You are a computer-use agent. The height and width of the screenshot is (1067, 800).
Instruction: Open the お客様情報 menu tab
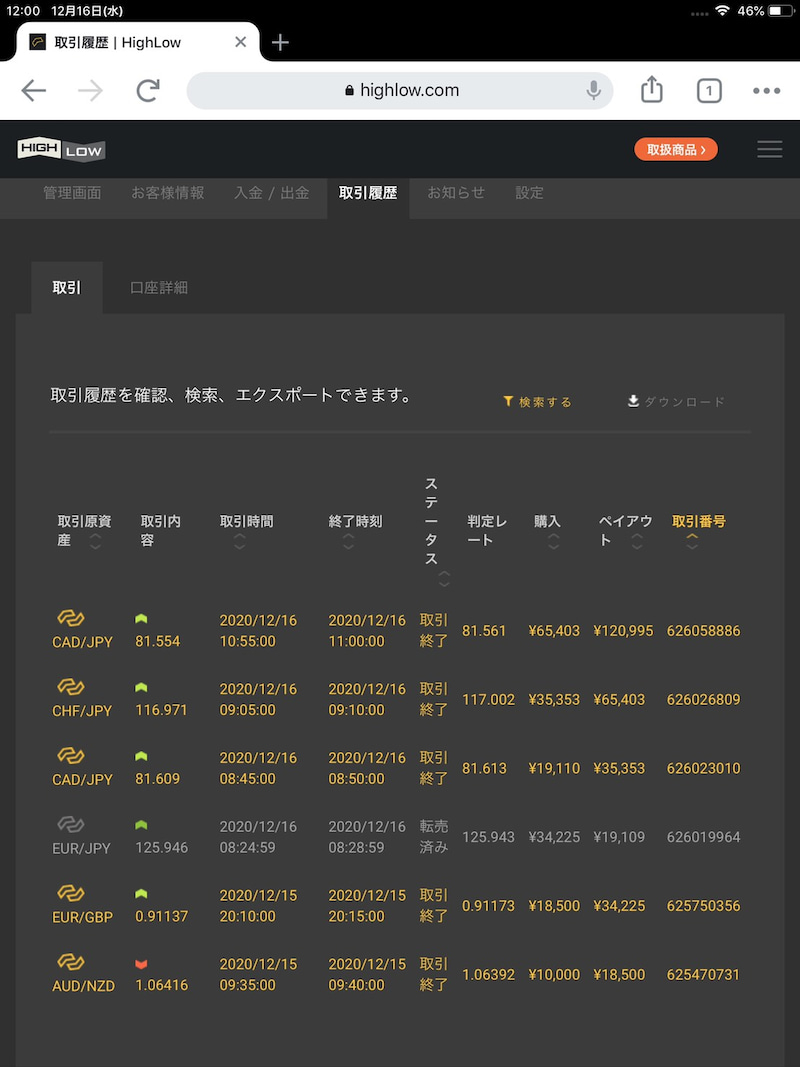(x=167, y=193)
